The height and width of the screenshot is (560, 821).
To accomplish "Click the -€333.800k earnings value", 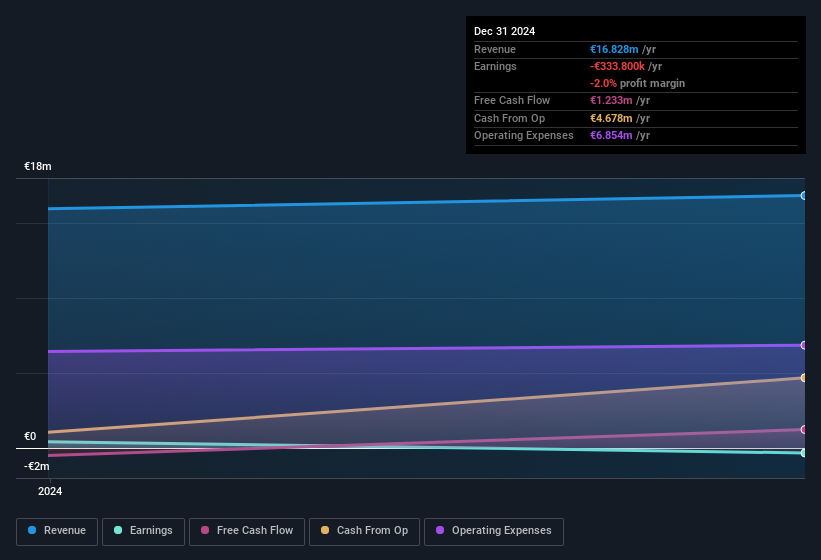I will 617,66.
